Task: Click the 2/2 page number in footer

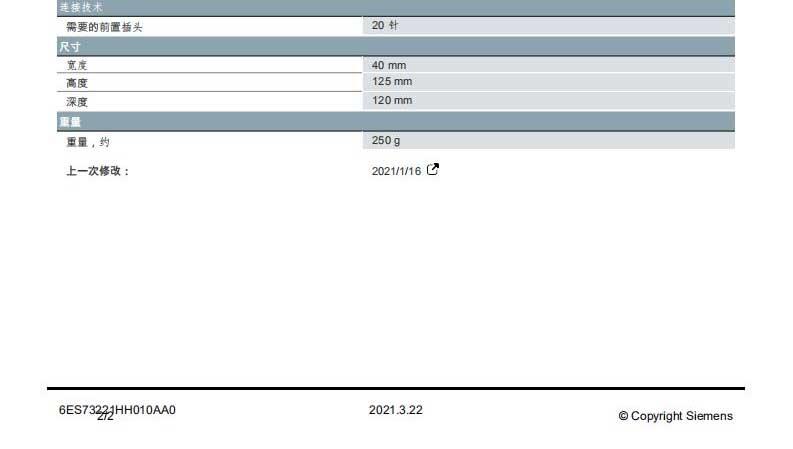Action: (105, 417)
